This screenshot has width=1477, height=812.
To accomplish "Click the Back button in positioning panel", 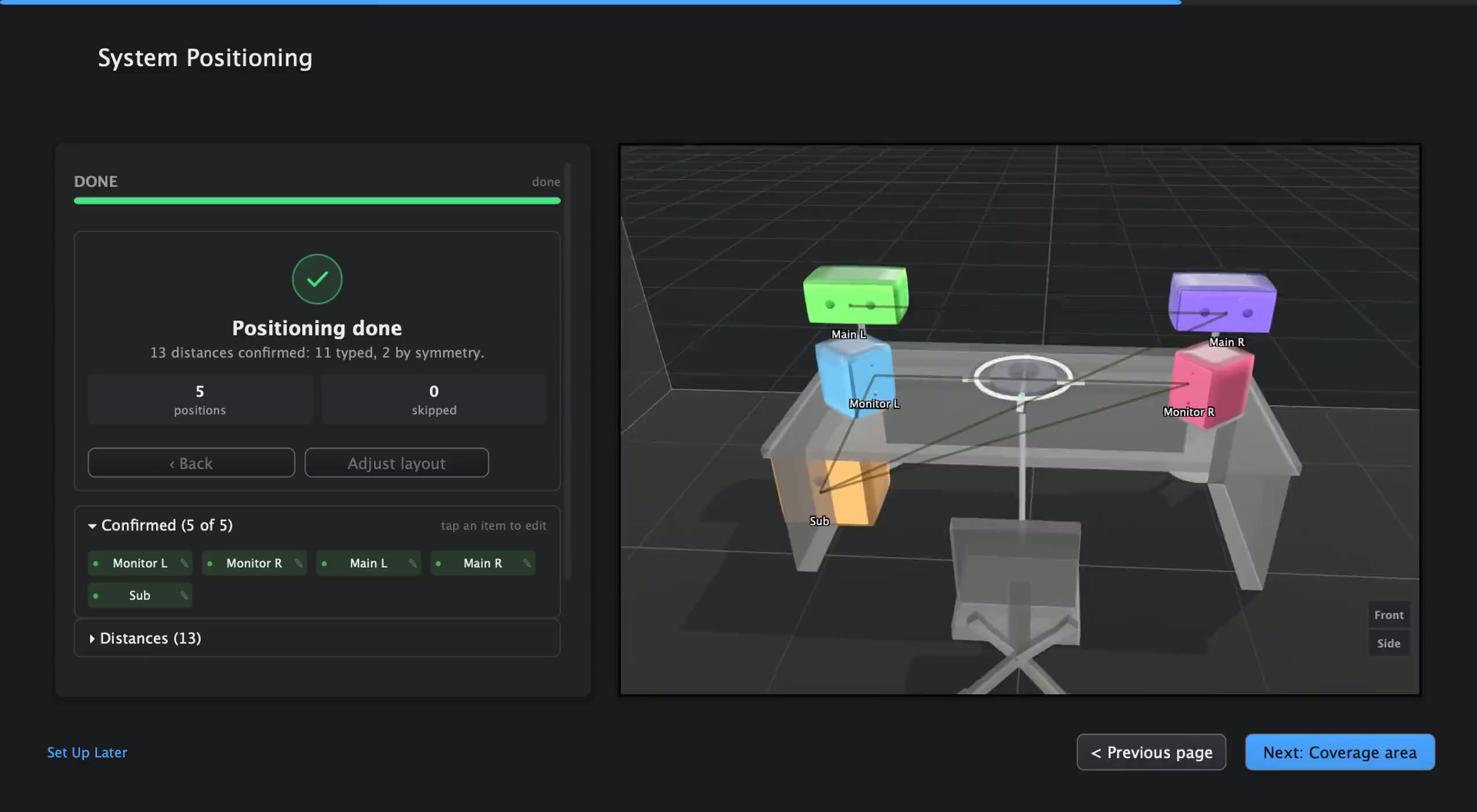I will tap(191, 463).
